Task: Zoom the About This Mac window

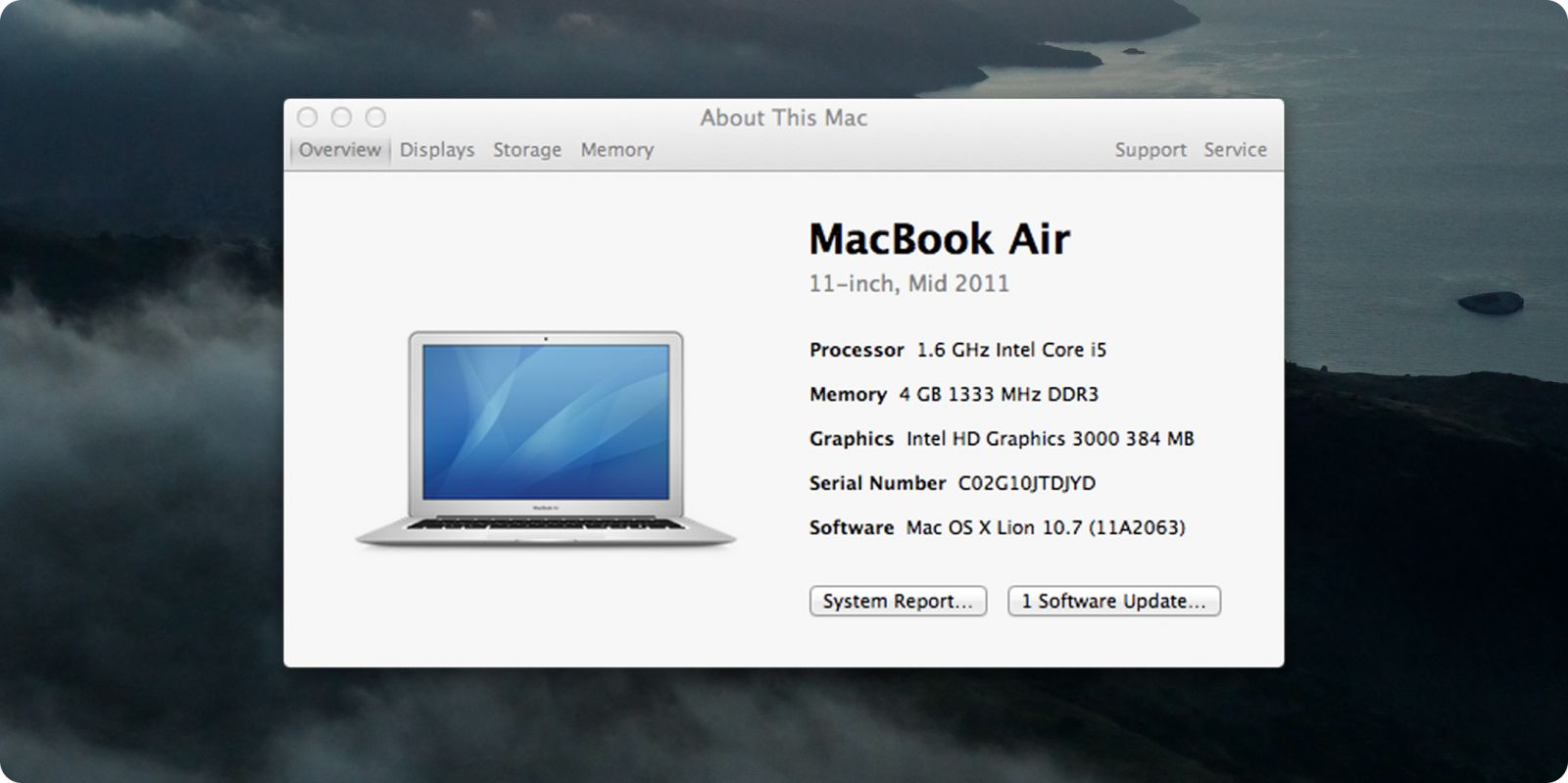Action: point(375,118)
